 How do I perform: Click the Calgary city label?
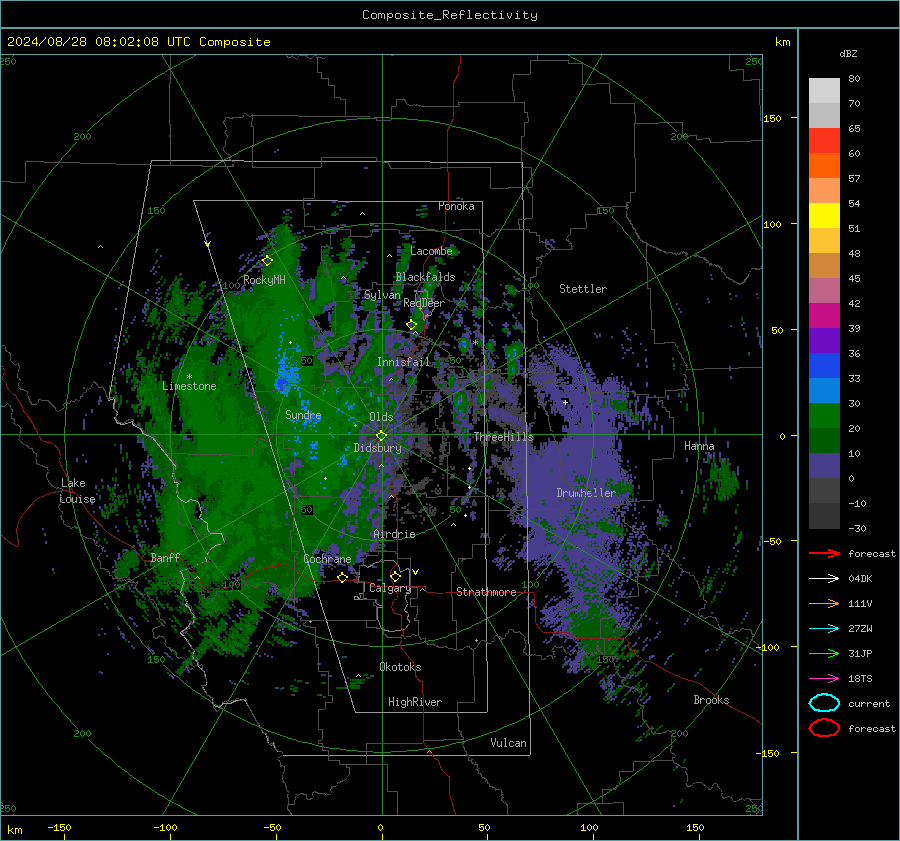pyautogui.click(x=390, y=588)
